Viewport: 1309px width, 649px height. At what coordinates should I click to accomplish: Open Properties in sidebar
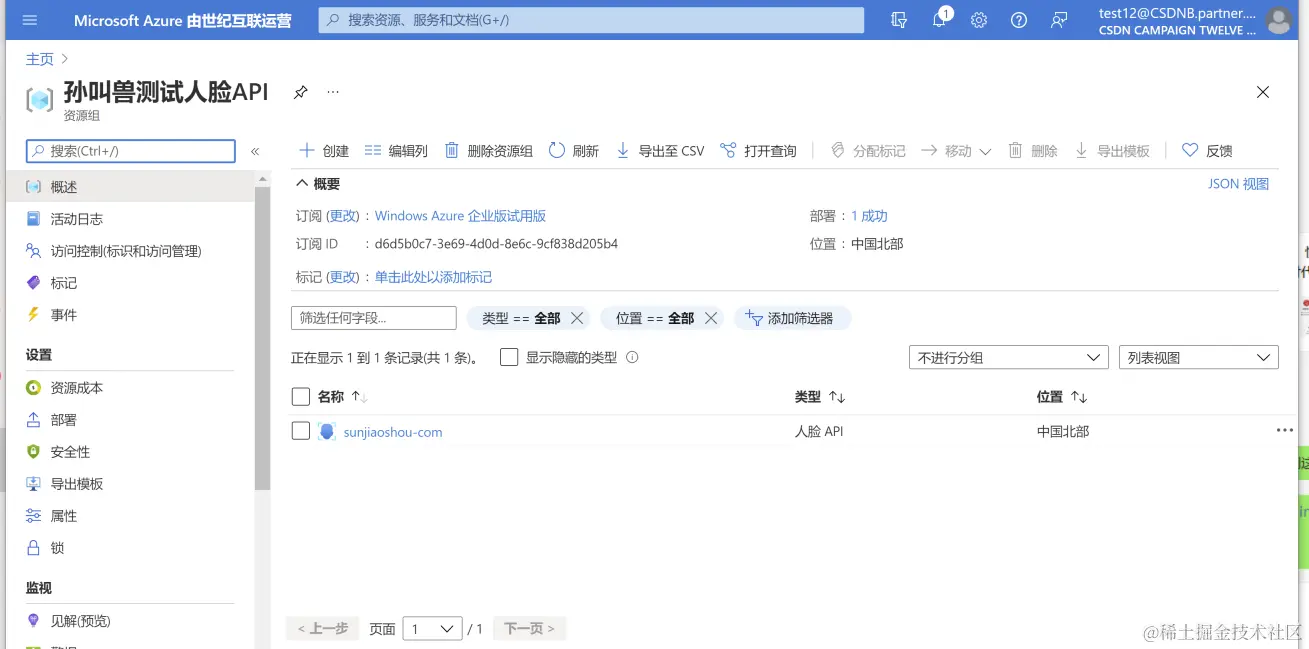point(130,516)
